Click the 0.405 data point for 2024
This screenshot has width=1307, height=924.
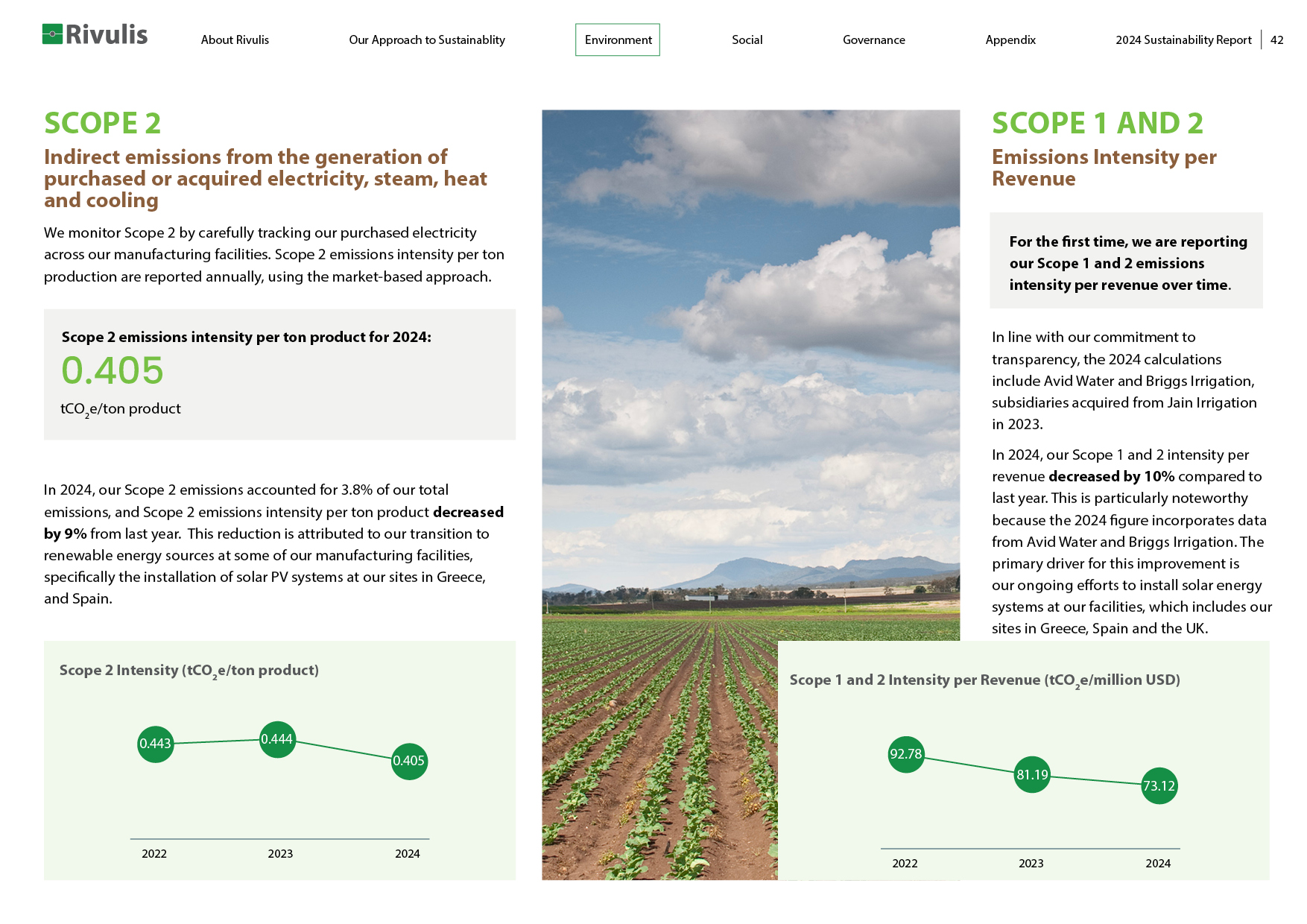coord(409,761)
